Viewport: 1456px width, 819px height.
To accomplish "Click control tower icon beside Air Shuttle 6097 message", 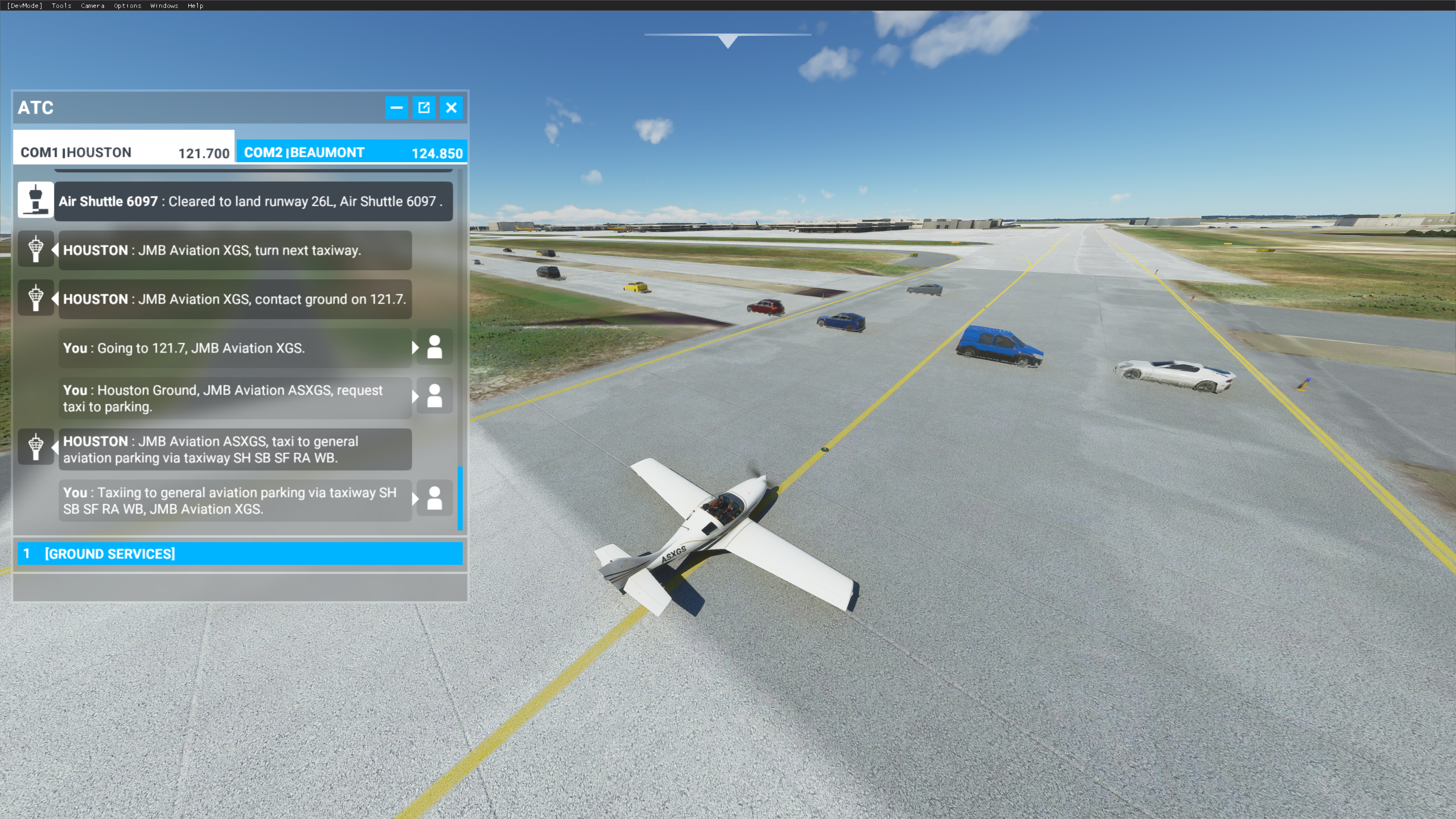I will click(x=35, y=200).
